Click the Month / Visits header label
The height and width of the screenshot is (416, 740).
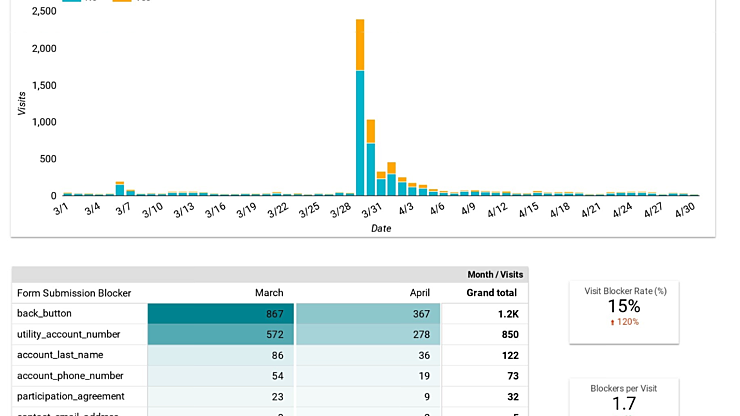click(495, 274)
